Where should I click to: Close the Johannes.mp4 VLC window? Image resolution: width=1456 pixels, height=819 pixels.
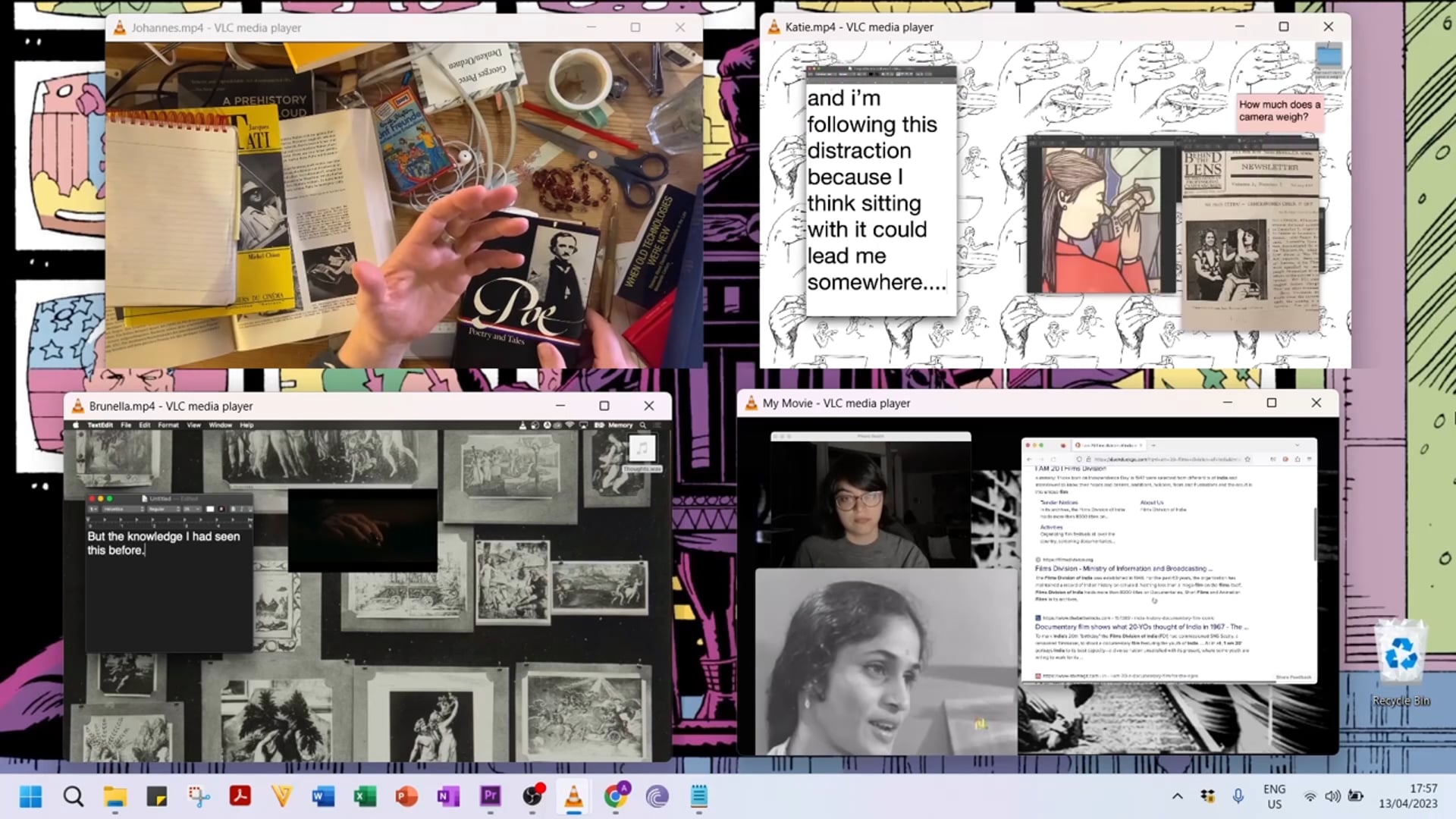tap(680, 27)
